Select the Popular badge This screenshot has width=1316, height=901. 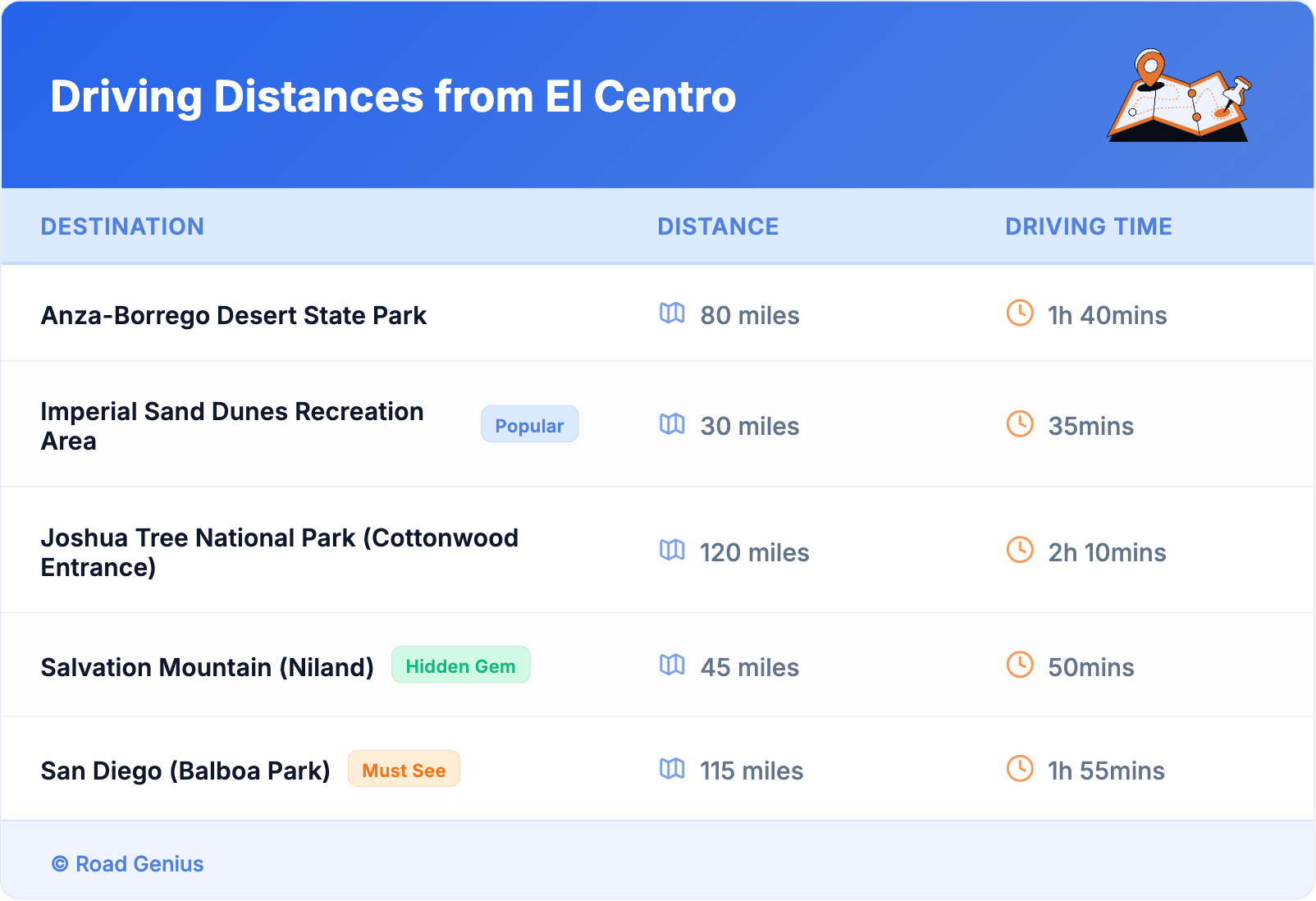[529, 425]
